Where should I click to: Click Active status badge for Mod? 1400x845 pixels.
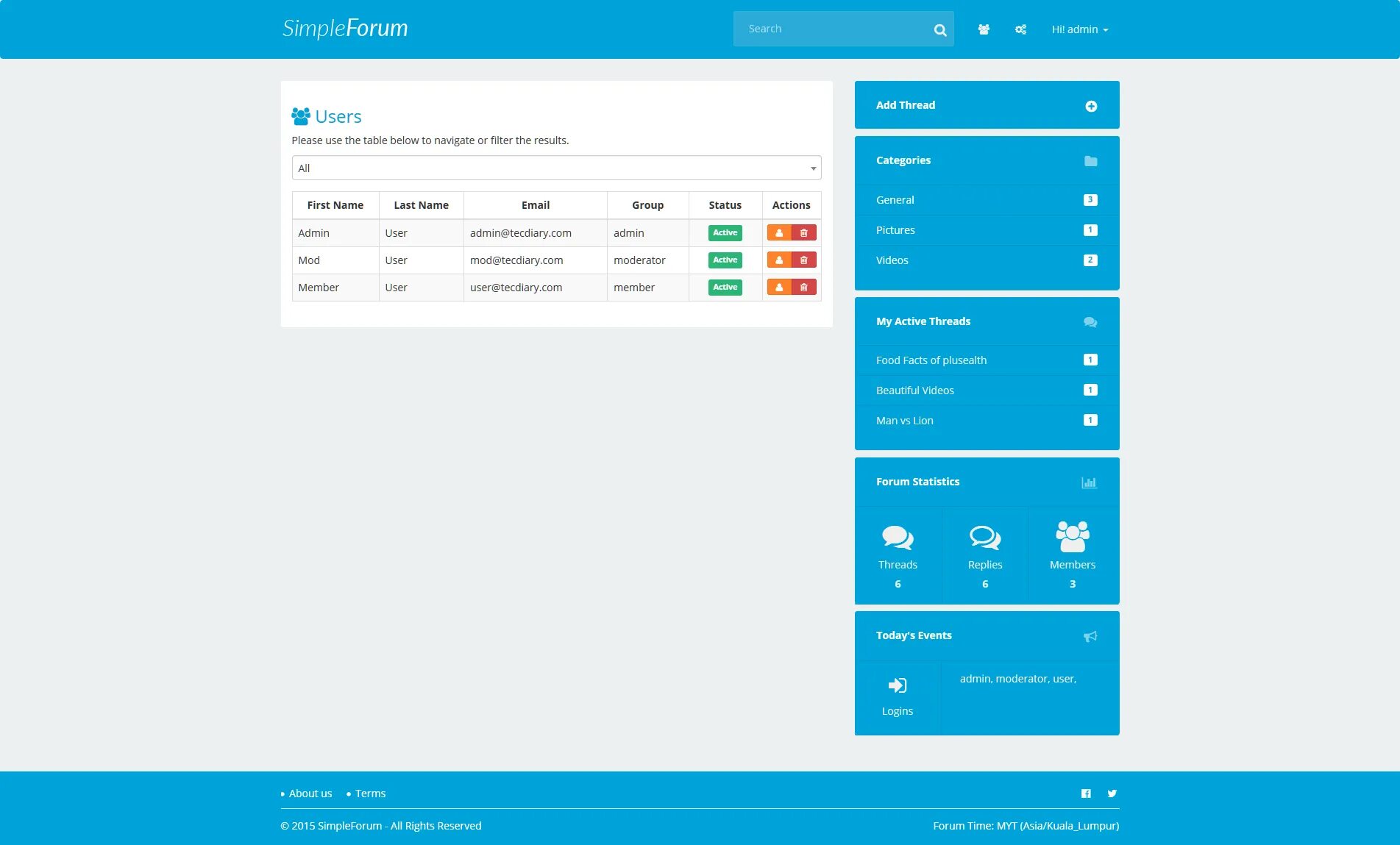[x=725, y=260]
